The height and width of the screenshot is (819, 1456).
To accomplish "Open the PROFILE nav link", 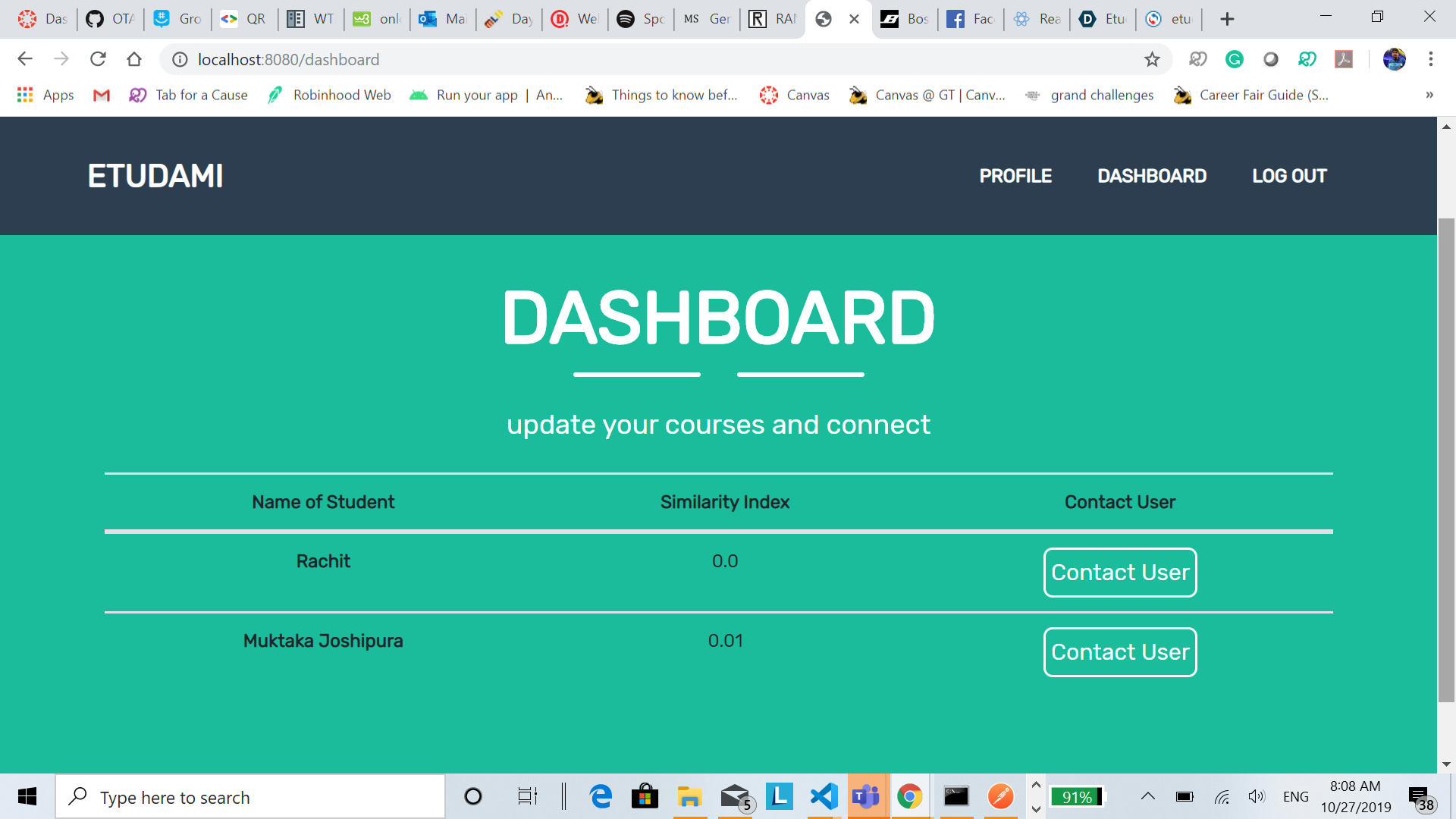I will (1015, 176).
